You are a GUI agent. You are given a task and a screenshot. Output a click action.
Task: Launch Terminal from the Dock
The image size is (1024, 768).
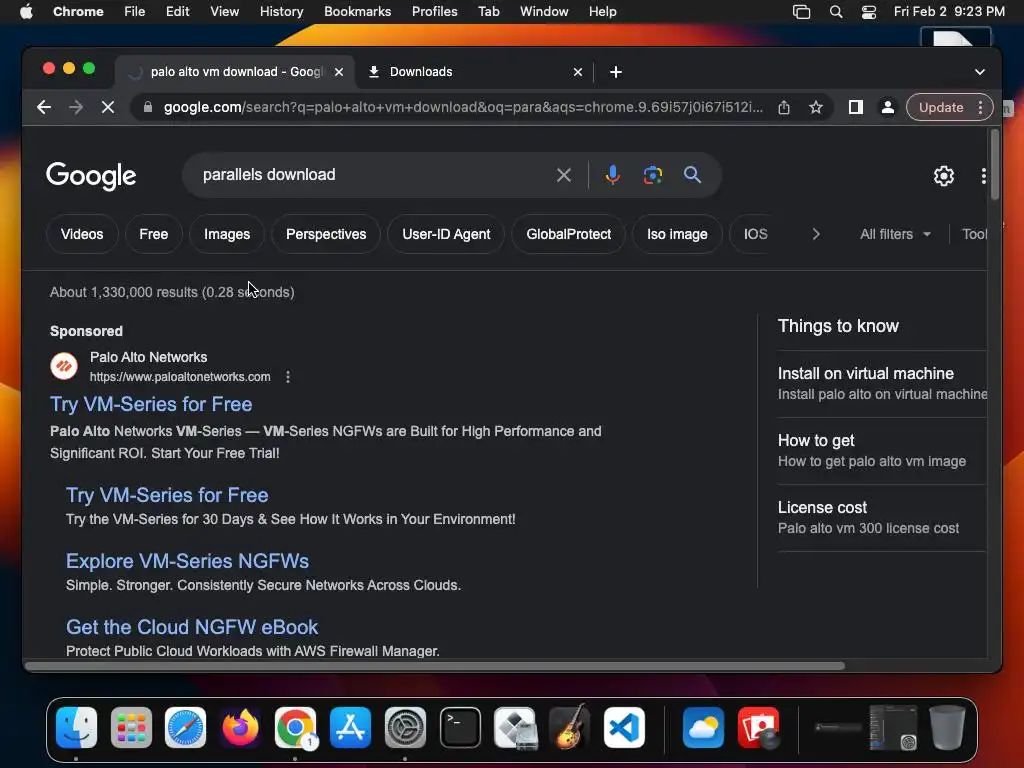click(x=460, y=728)
